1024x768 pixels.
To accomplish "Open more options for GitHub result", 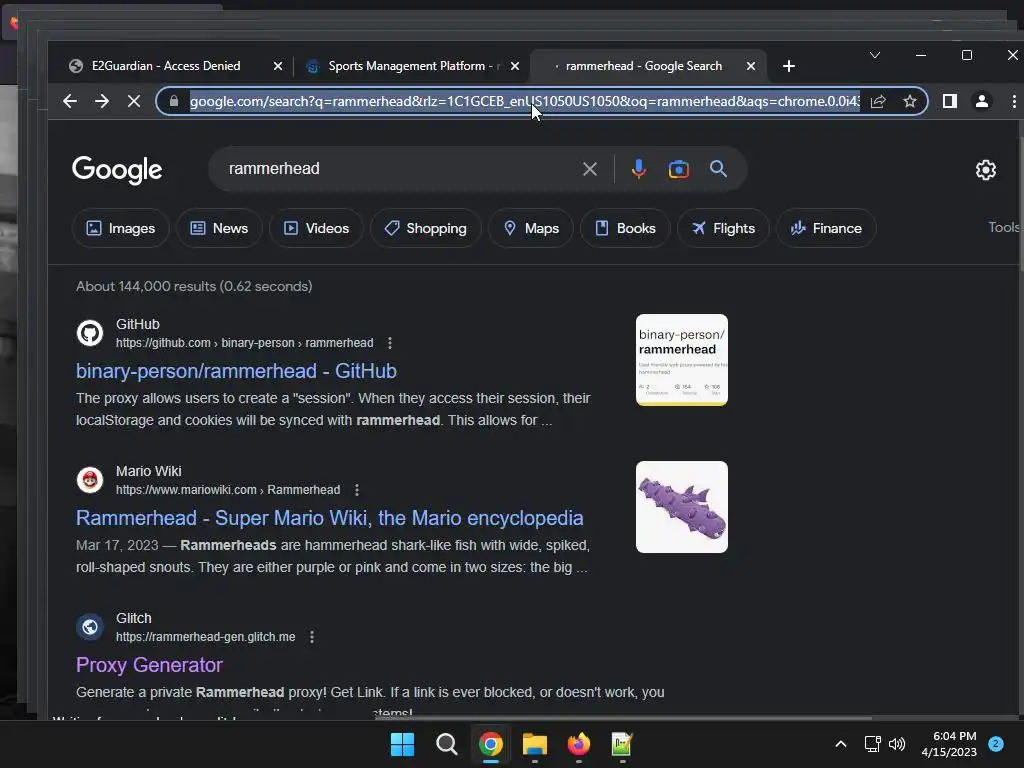I will (390, 343).
